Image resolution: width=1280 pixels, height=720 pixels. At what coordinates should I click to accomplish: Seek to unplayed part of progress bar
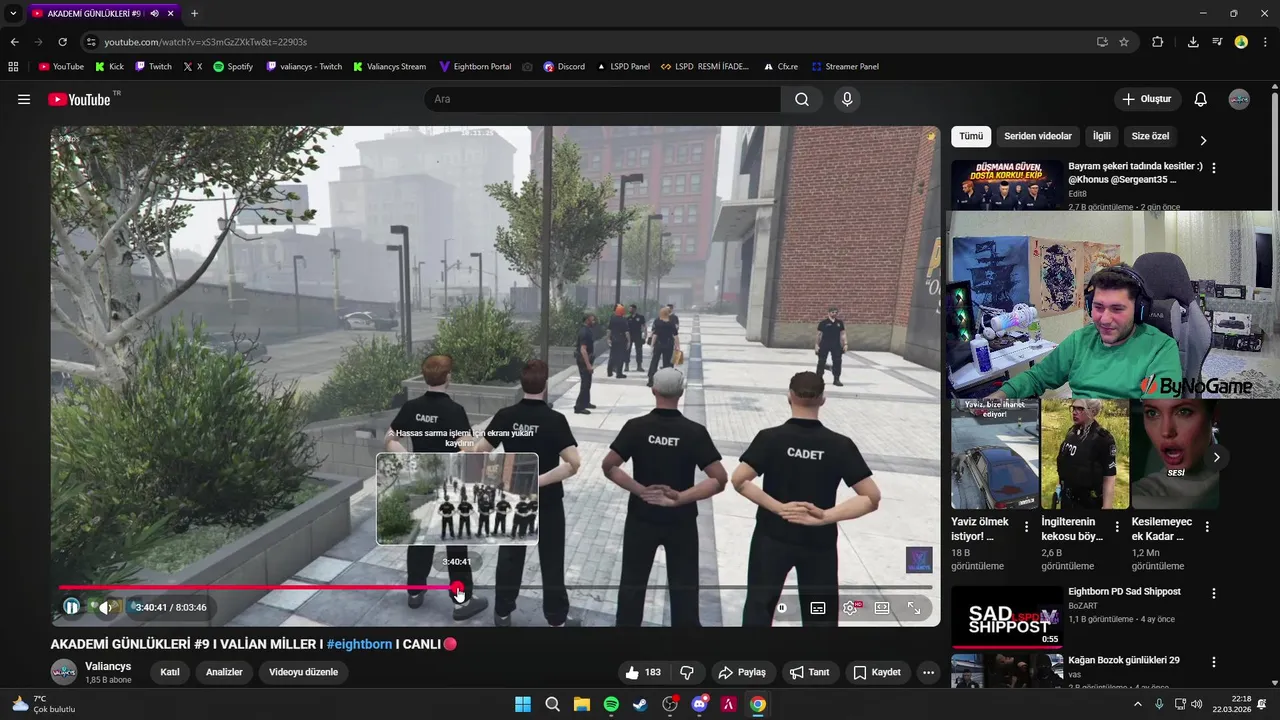tap(697, 588)
